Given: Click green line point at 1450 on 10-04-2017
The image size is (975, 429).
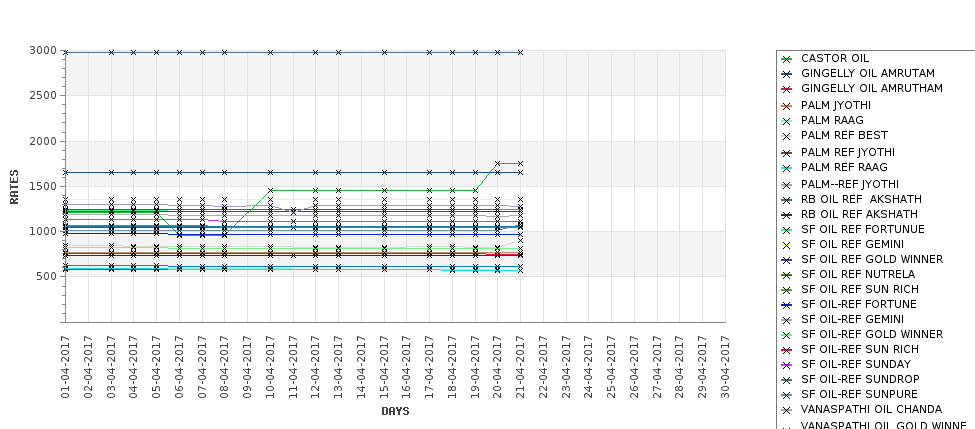Looking at the screenshot, I should pyautogui.click(x=270, y=190).
